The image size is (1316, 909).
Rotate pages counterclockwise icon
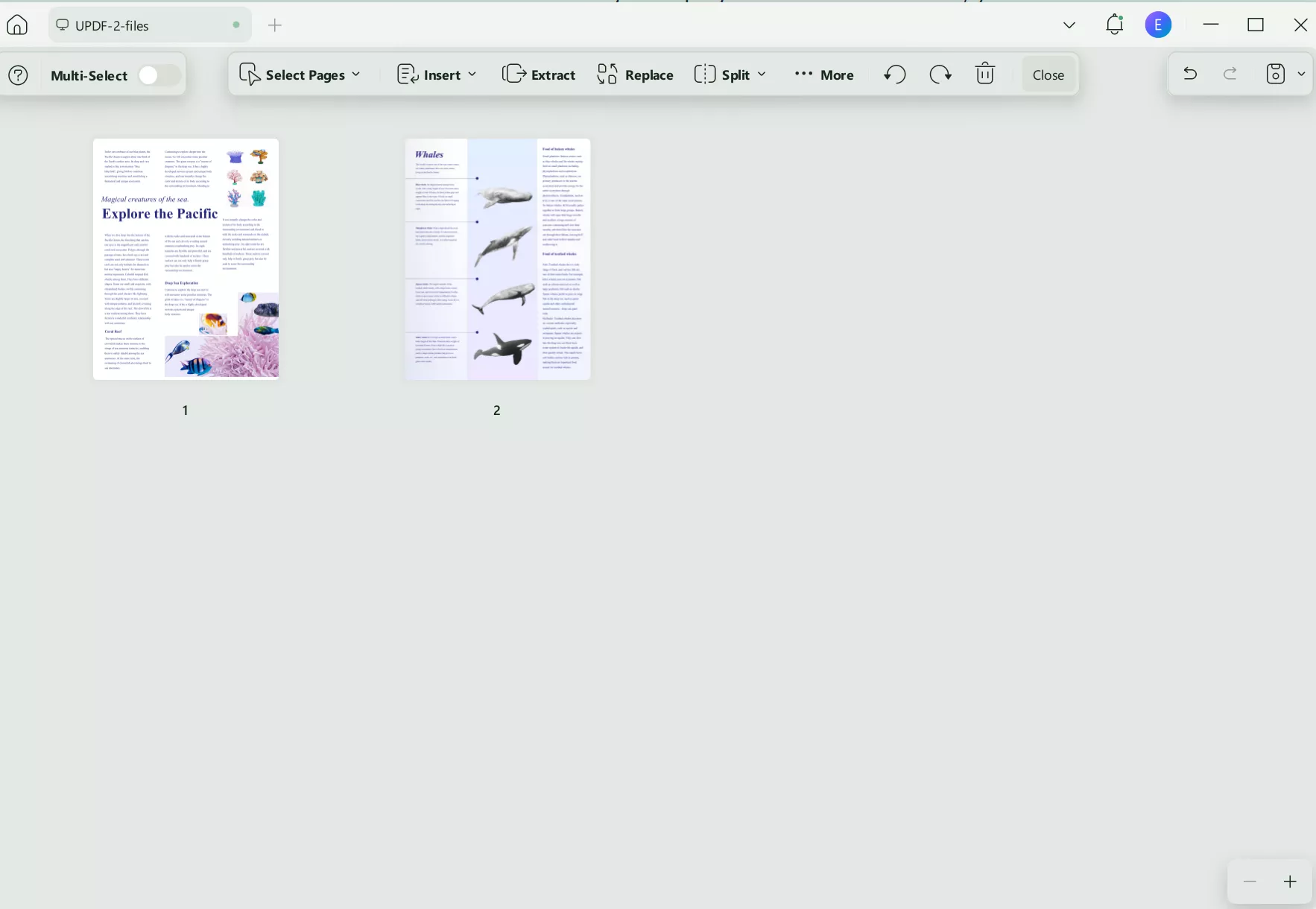(x=895, y=75)
